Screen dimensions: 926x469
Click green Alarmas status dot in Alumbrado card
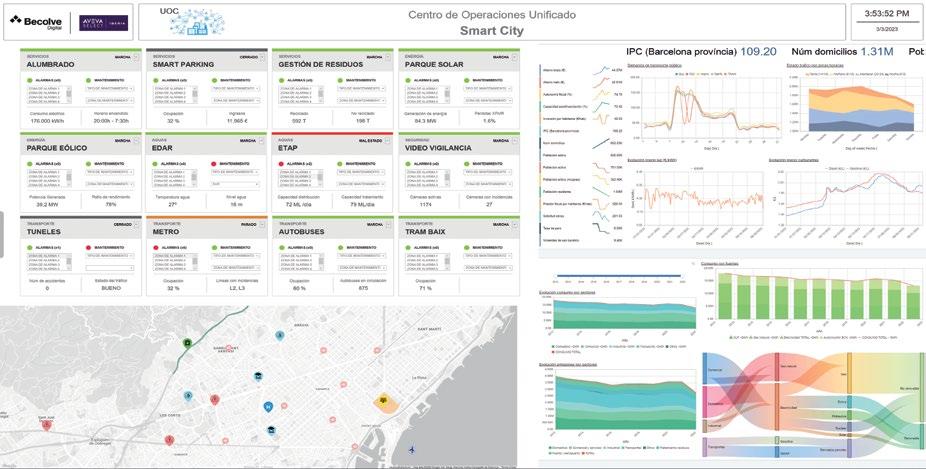coord(29,80)
